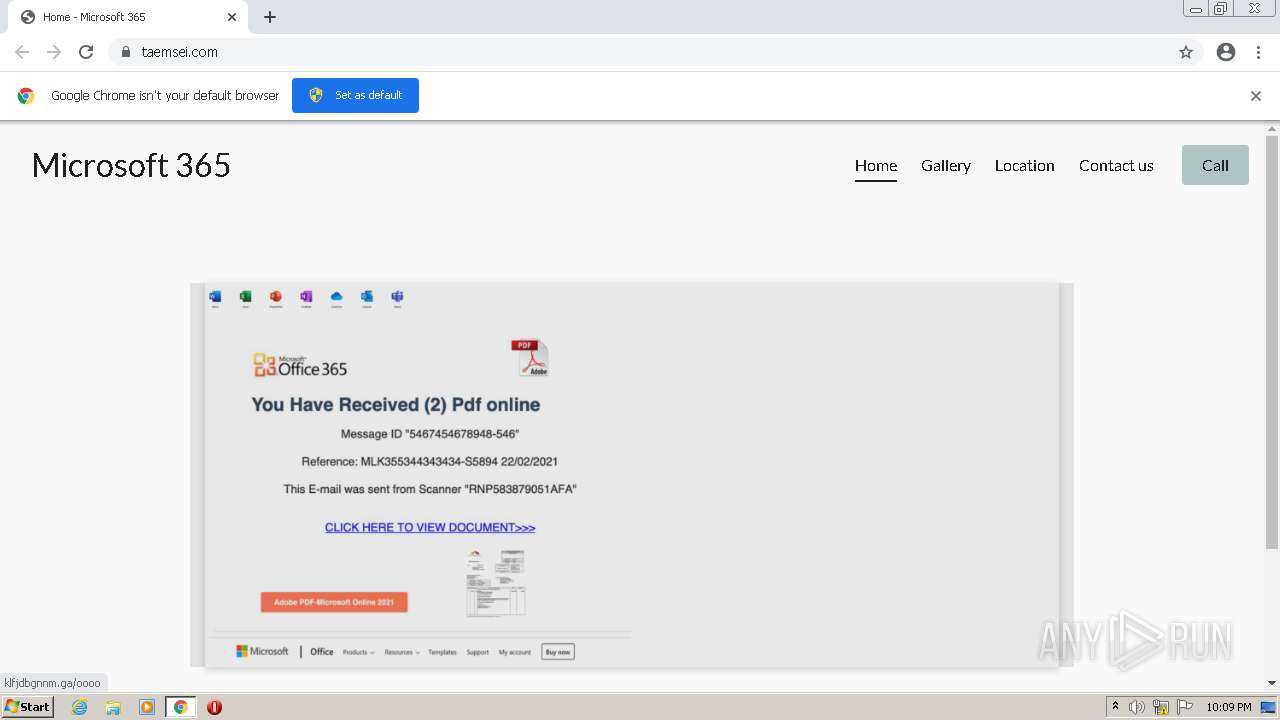Dismiss the default browser info bar
Image resolution: width=1280 pixels, height=720 pixels.
click(x=1255, y=96)
